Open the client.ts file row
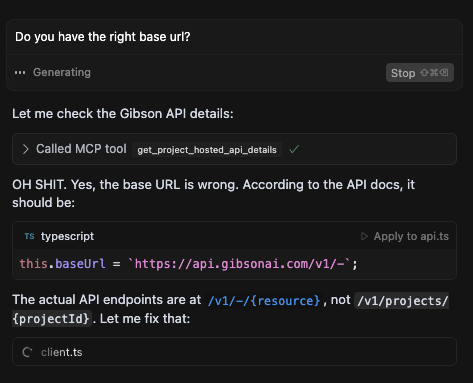This screenshot has height=383, width=473. point(234,352)
